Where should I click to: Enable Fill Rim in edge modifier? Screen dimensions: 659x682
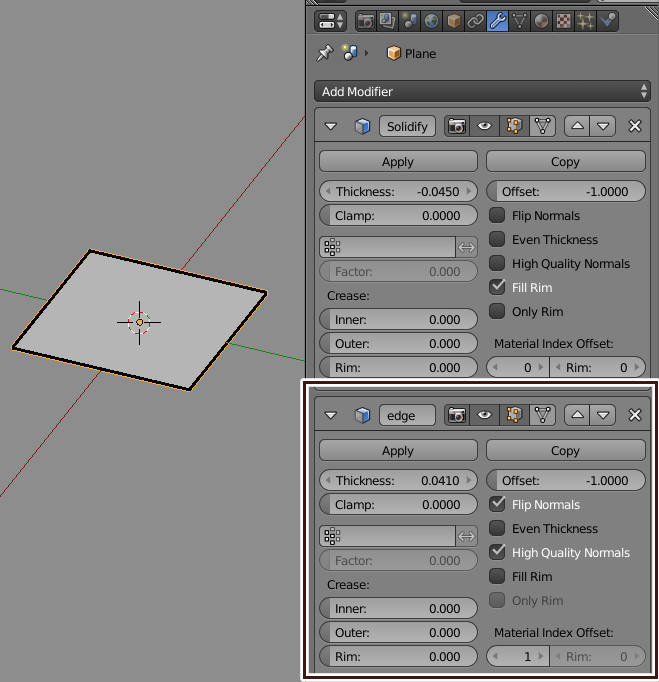click(497, 576)
